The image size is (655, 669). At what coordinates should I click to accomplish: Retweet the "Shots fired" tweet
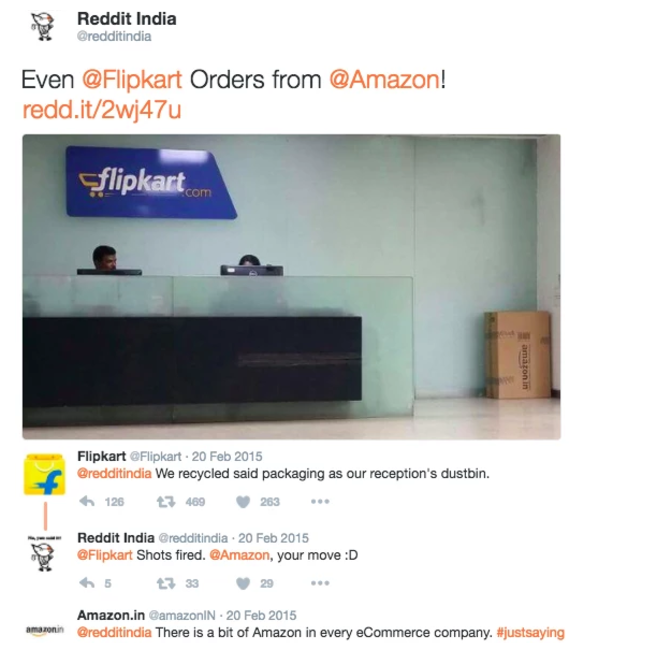point(166,583)
